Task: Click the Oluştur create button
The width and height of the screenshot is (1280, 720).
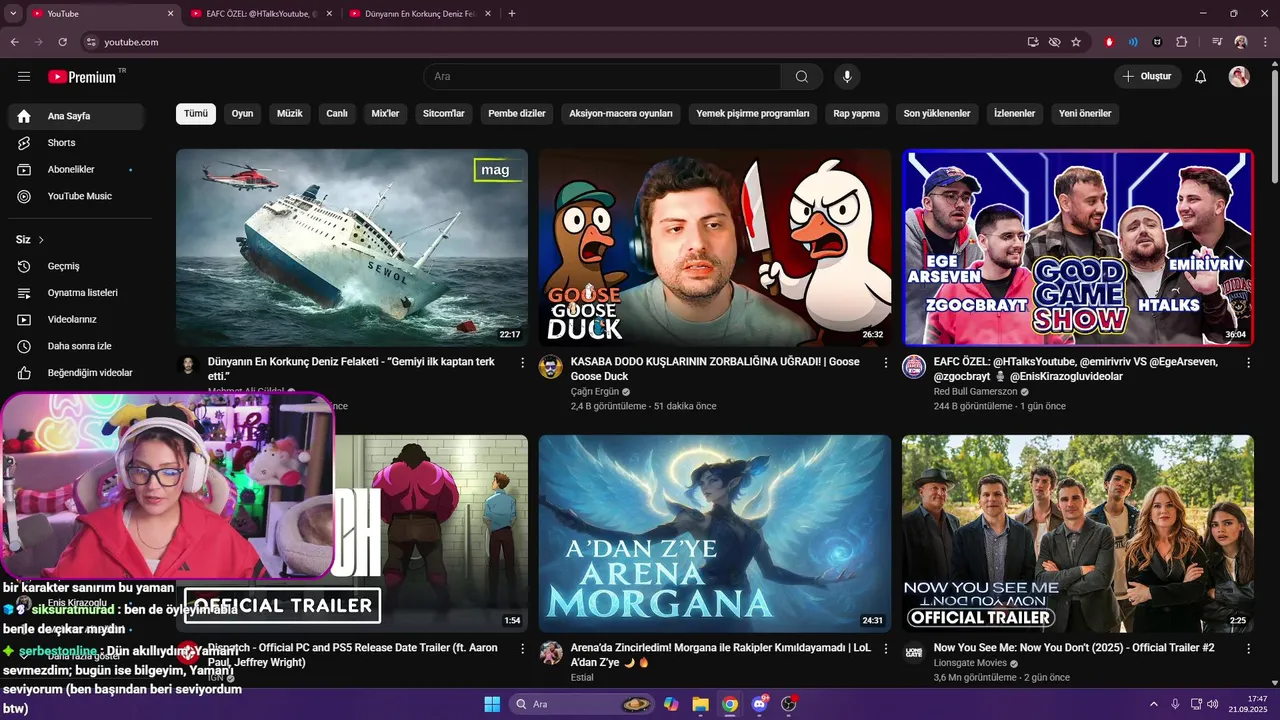Action: [x=1148, y=77]
